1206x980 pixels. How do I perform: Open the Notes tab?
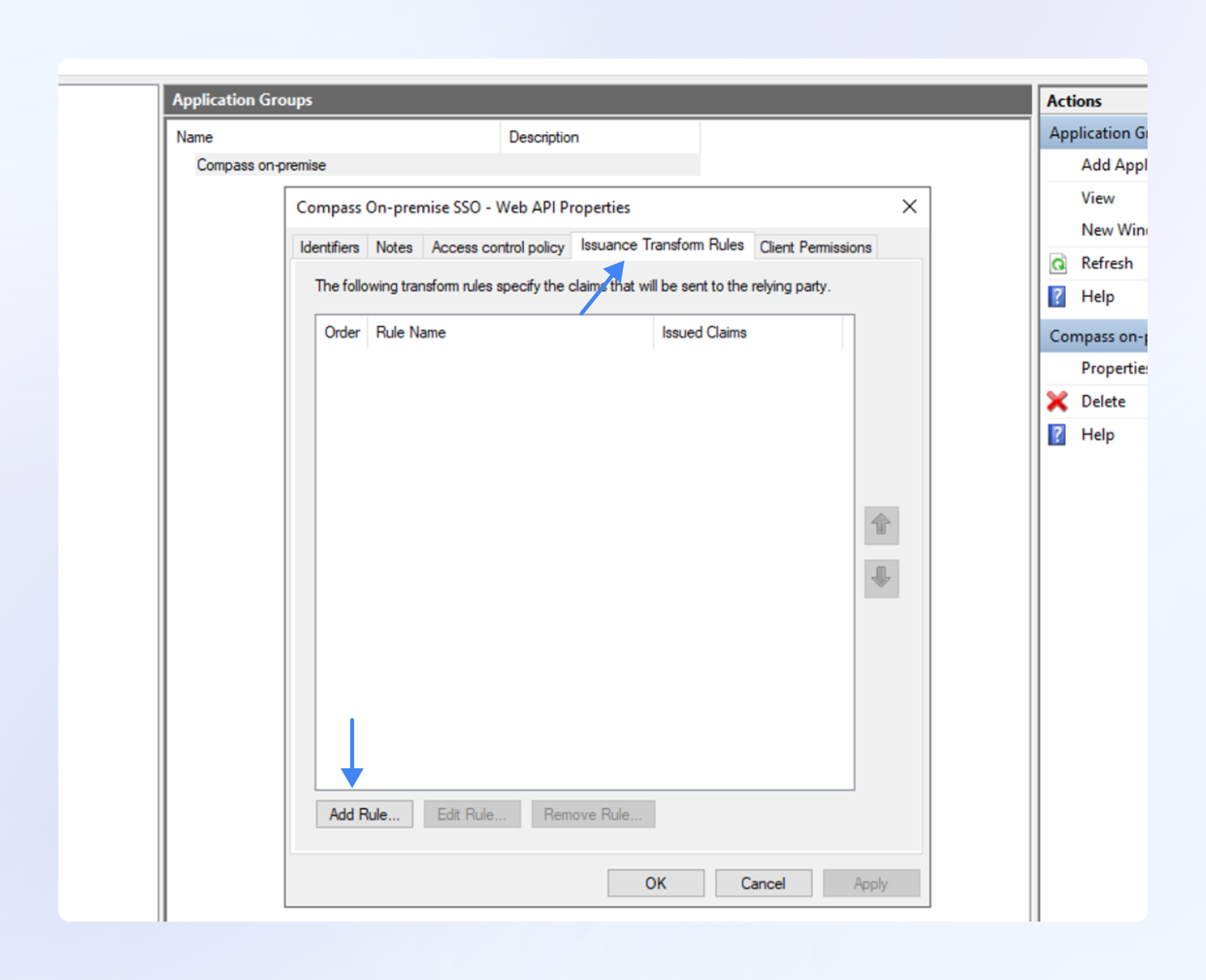pyautogui.click(x=394, y=248)
